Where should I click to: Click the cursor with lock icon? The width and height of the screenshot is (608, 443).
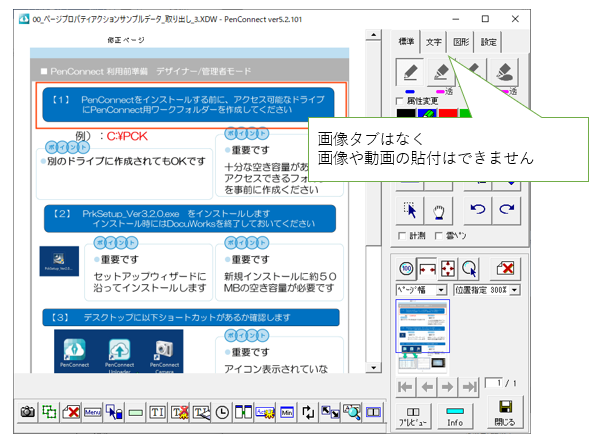tap(114, 412)
